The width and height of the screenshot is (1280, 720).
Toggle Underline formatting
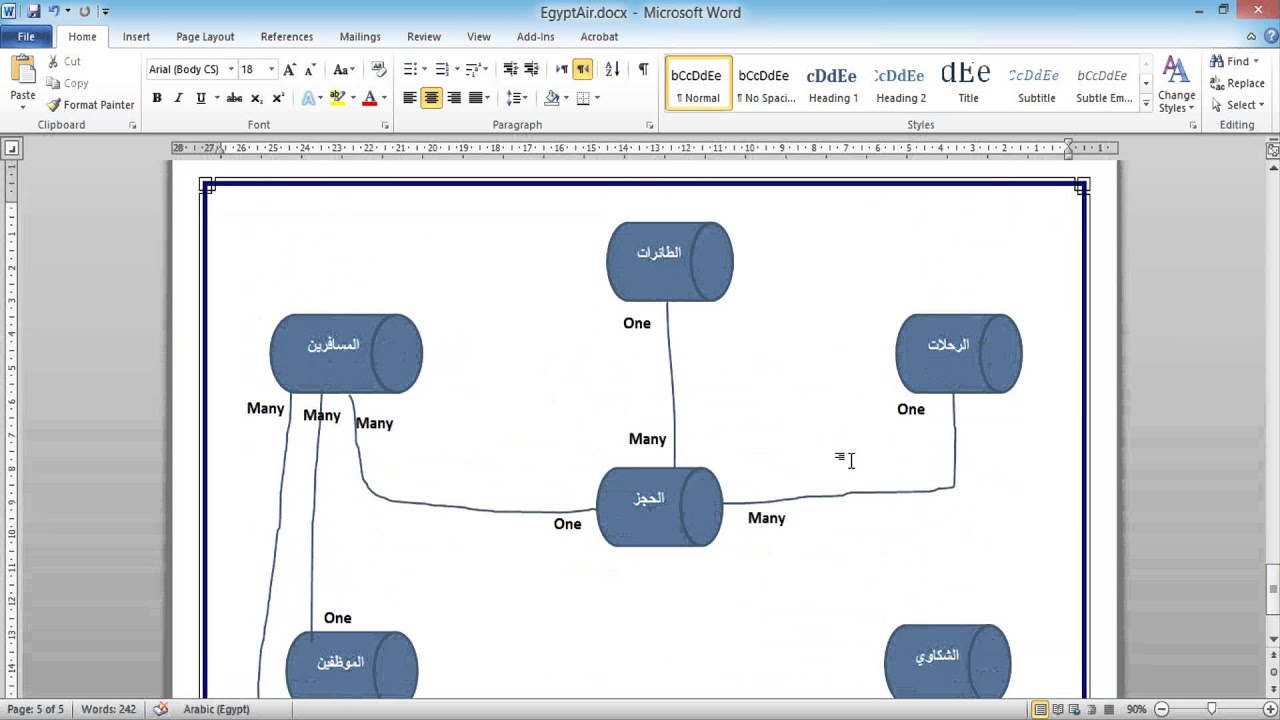(201, 98)
